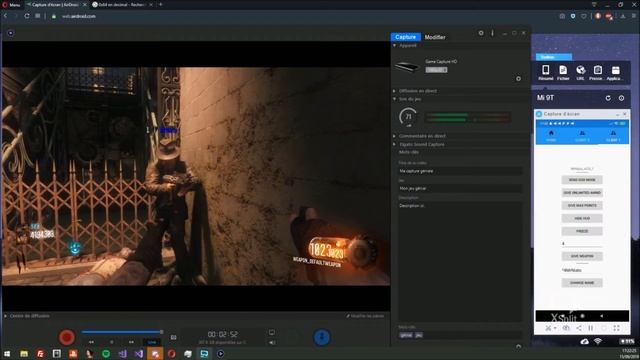Open Game Capture settings gear in header
Viewport: 640px width, 360px height.
coord(481,33)
